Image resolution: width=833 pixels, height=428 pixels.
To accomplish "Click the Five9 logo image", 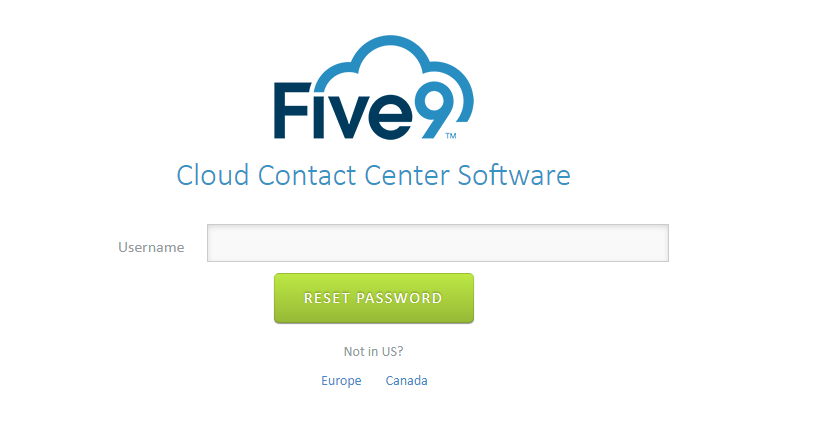I will 373,88.
